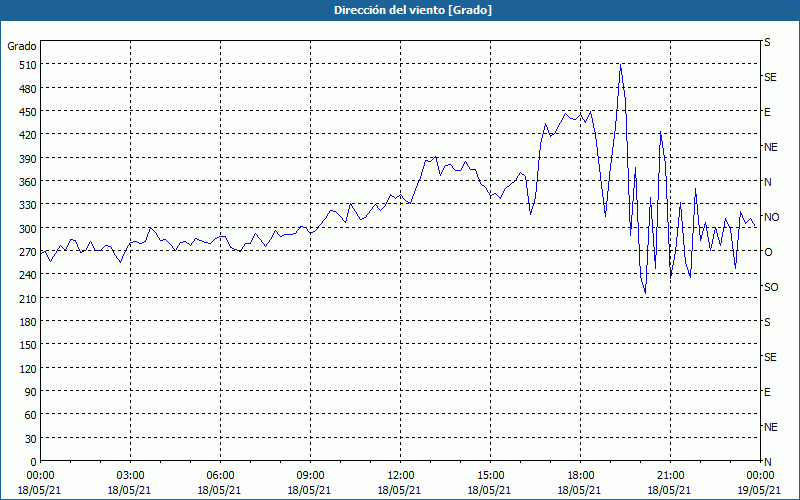Click the 00:00 time above 19/05/21

760,476
